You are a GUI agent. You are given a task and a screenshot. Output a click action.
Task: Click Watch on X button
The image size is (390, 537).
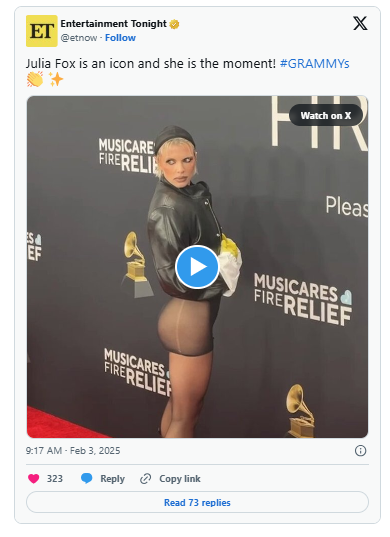(326, 115)
